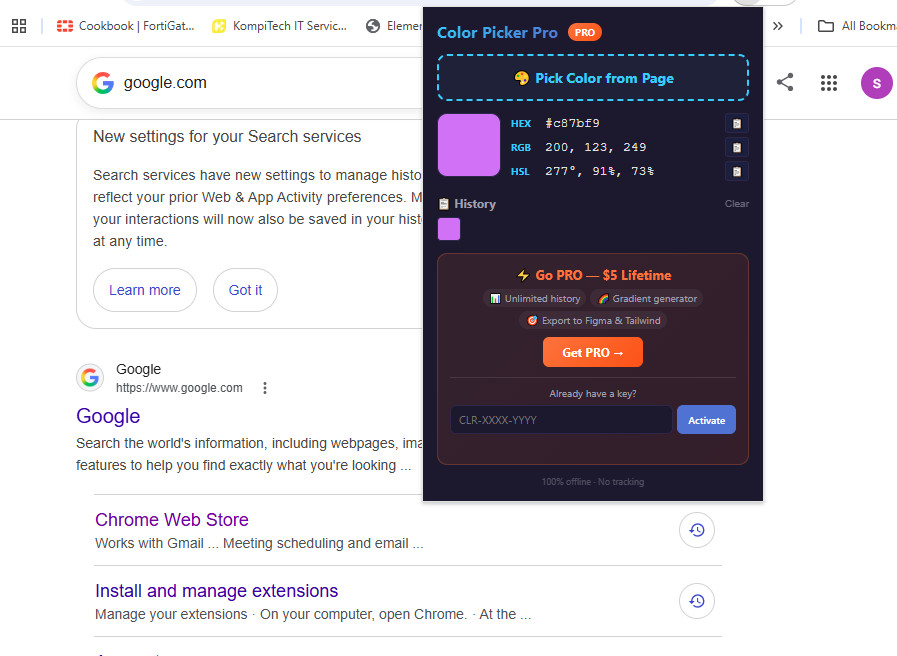The height and width of the screenshot is (656, 897).
Task: Open the Chrome Web Store link
Action: [172, 519]
